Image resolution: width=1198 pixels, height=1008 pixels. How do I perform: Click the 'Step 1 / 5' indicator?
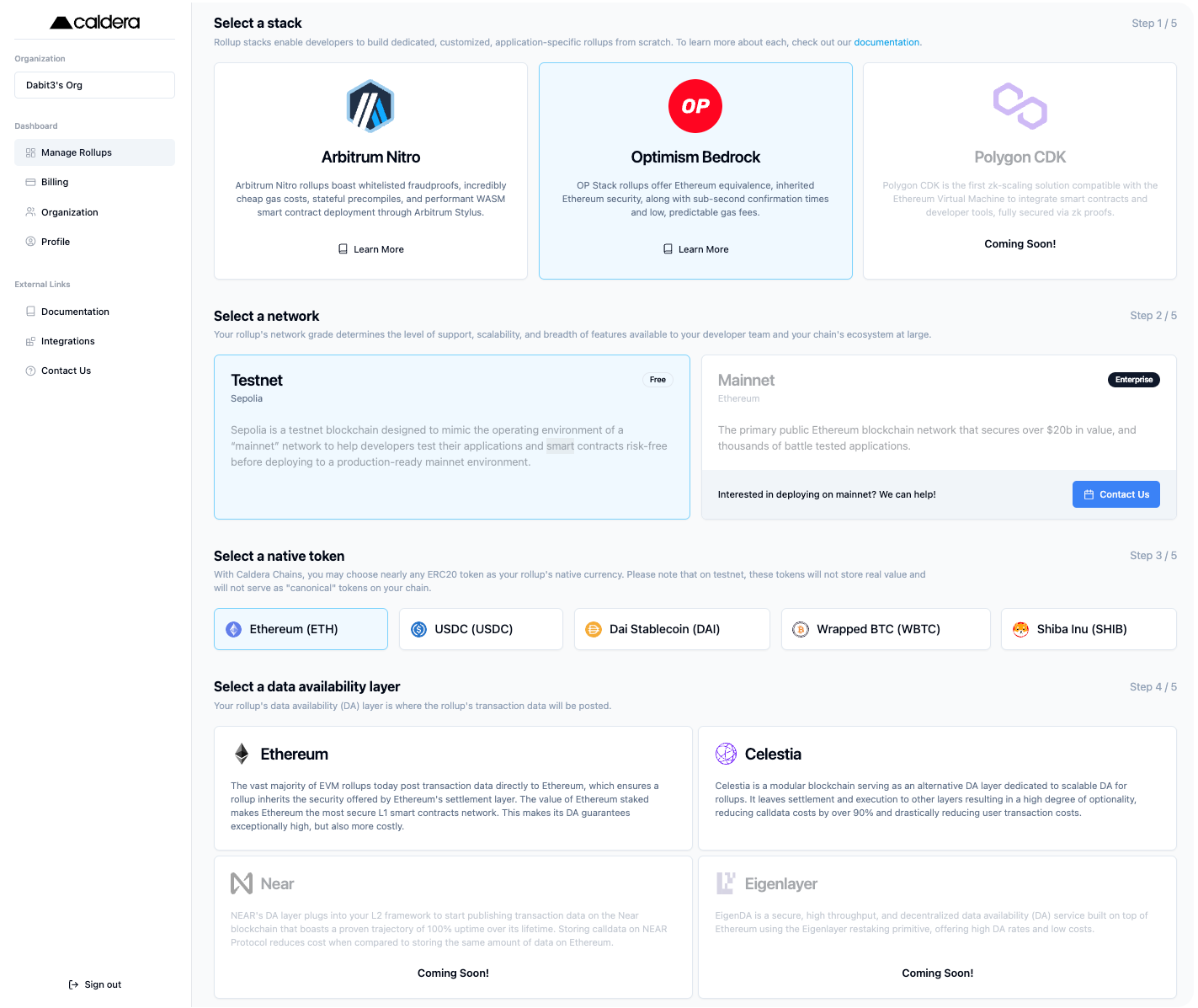point(1154,24)
